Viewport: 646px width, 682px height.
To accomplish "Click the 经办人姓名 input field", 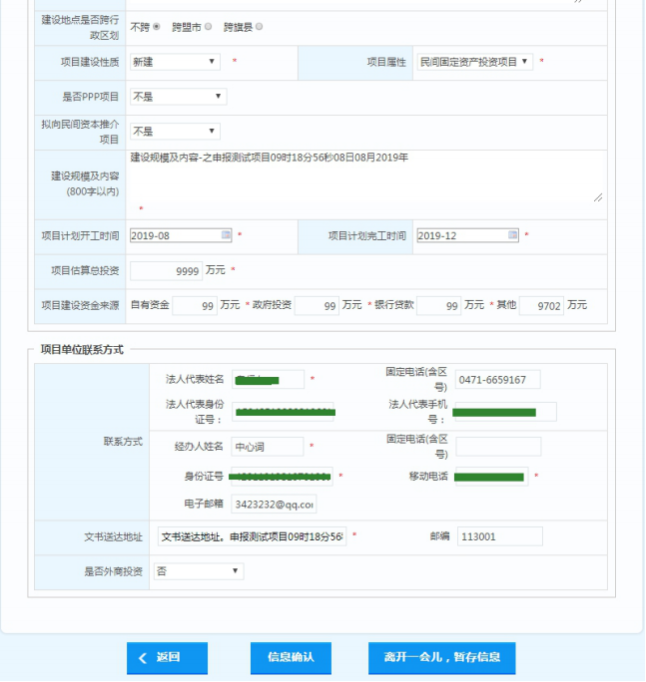I will click(267, 446).
